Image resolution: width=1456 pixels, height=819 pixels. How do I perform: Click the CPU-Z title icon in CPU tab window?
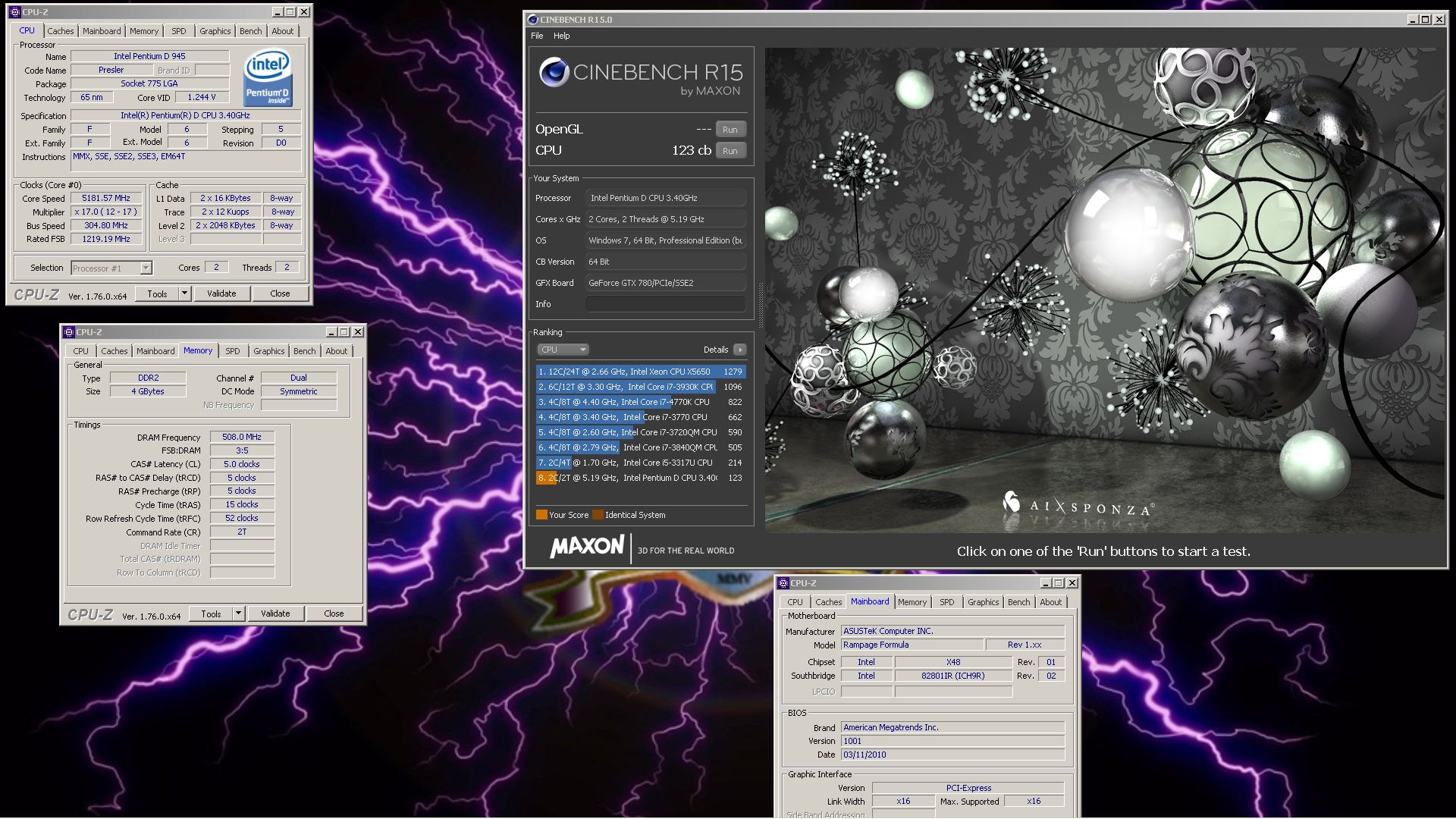14,12
